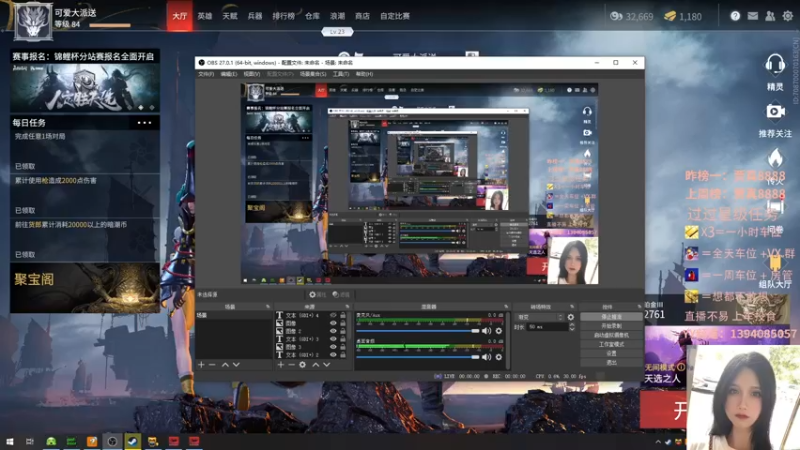The image size is (800, 450).
Task: Move scene down with arrow icon
Action: tap(236, 365)
